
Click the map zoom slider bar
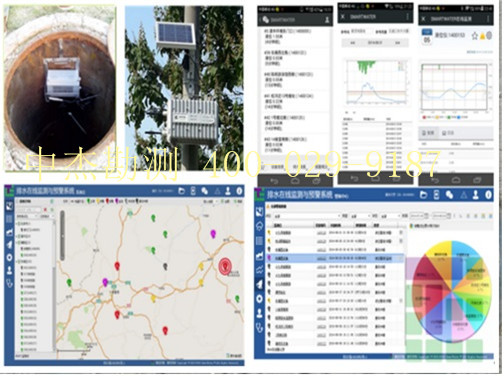click(x=62, y=236)
